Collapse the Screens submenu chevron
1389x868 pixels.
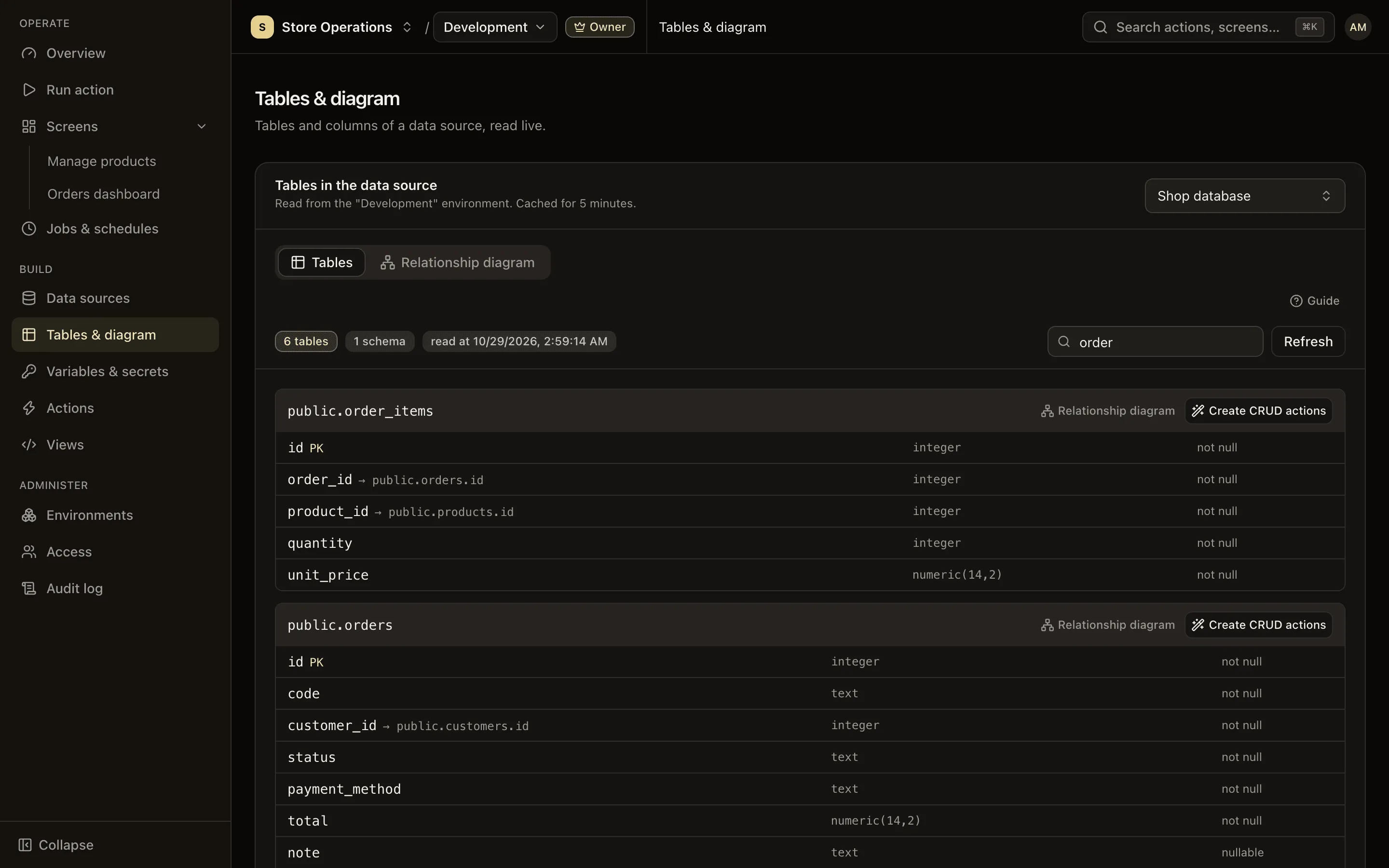202,126
